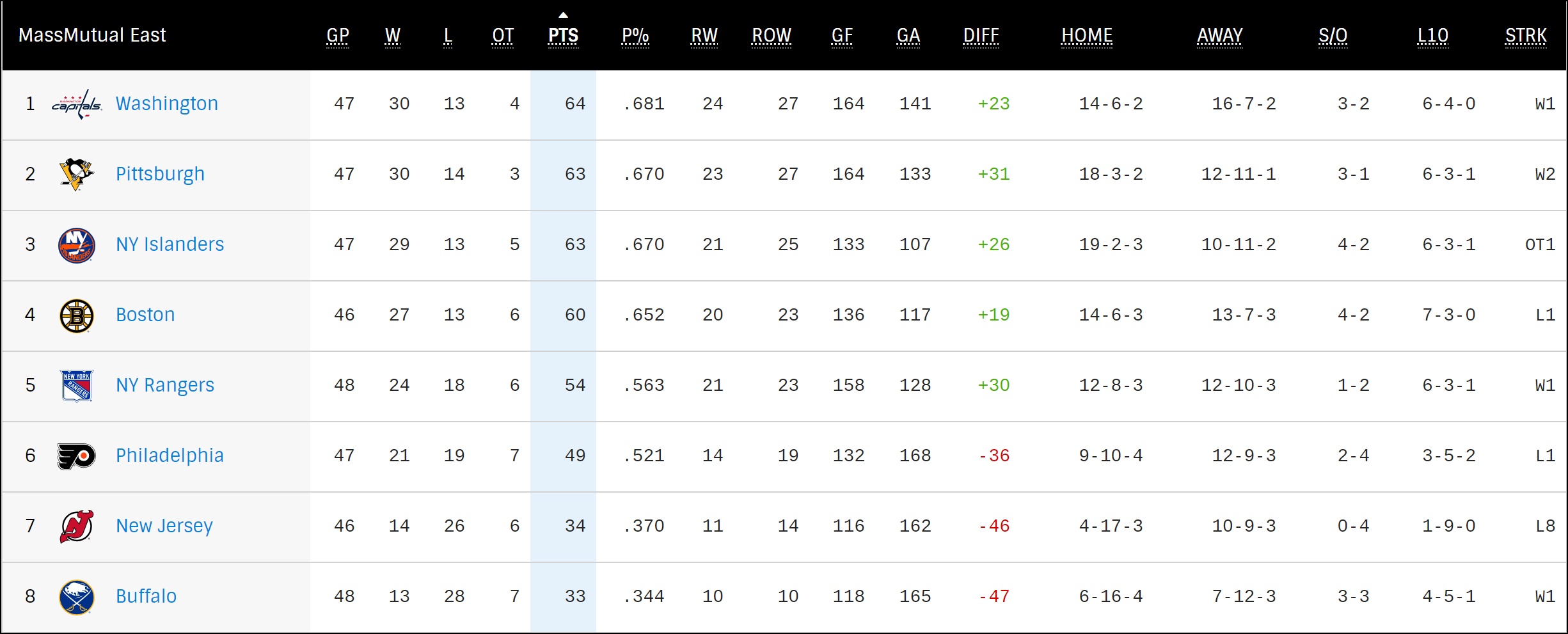
Task: Click the P% column header
Action: coord(635,36)
